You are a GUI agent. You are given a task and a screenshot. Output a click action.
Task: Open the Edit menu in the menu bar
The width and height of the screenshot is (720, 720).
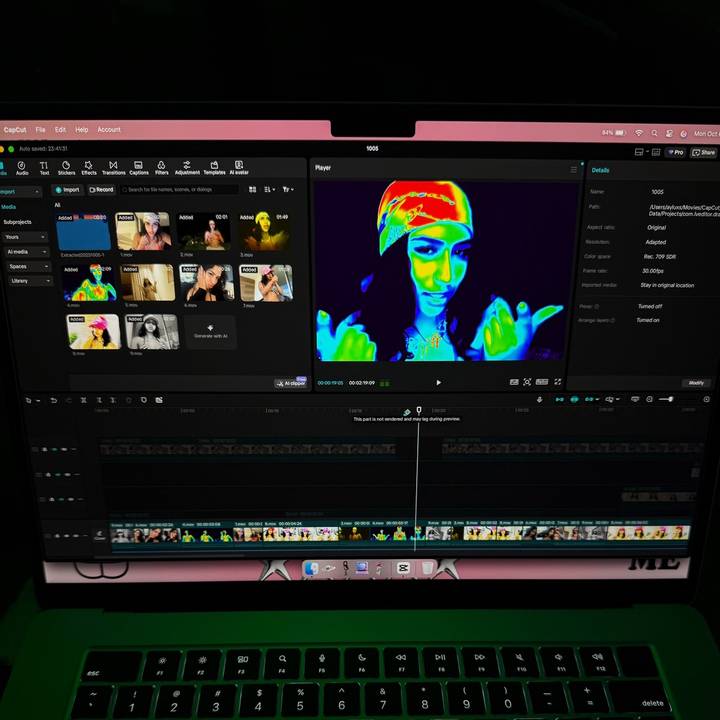coord(60,130)
